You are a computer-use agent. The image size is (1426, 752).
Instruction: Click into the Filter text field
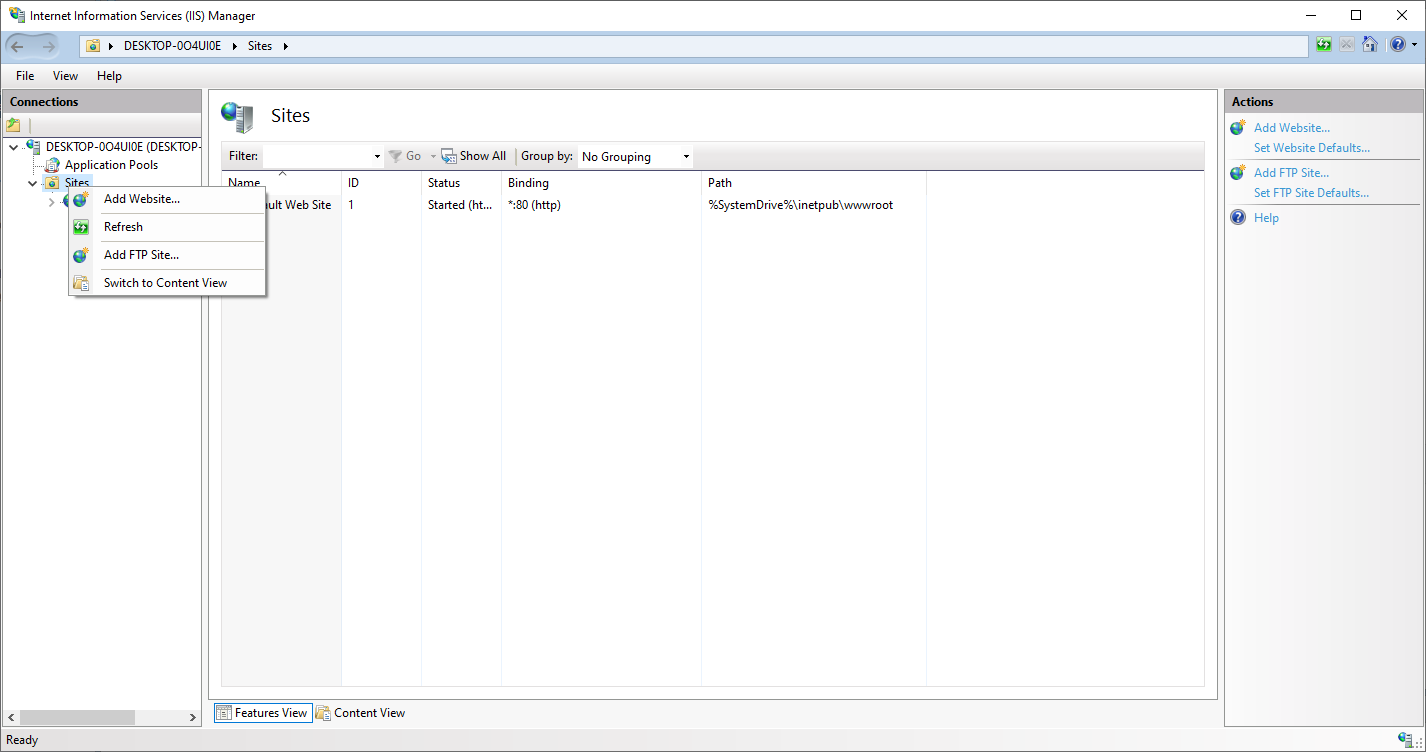point(316,156)
